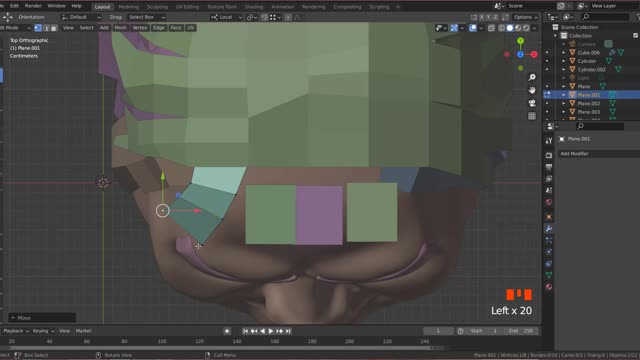The width and height of the screenshot is (640, 360).
Task: Open Keying dropdown in timeline
Action: (43, 331)
